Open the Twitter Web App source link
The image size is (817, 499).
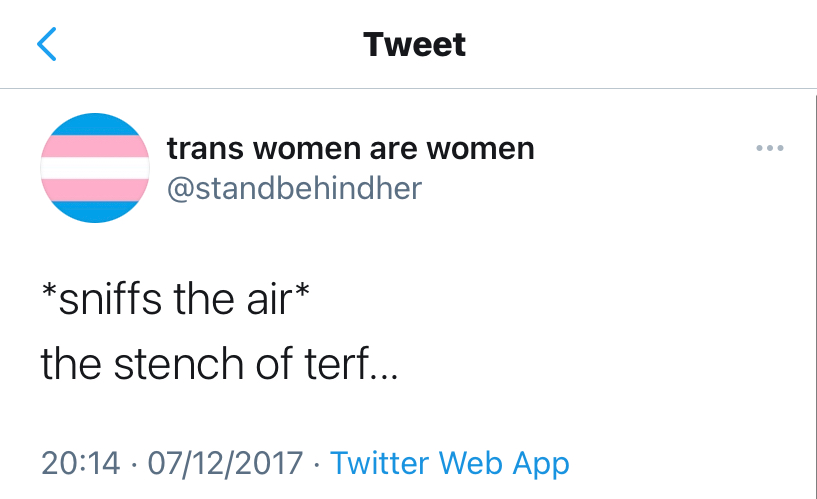pos(449,463)
